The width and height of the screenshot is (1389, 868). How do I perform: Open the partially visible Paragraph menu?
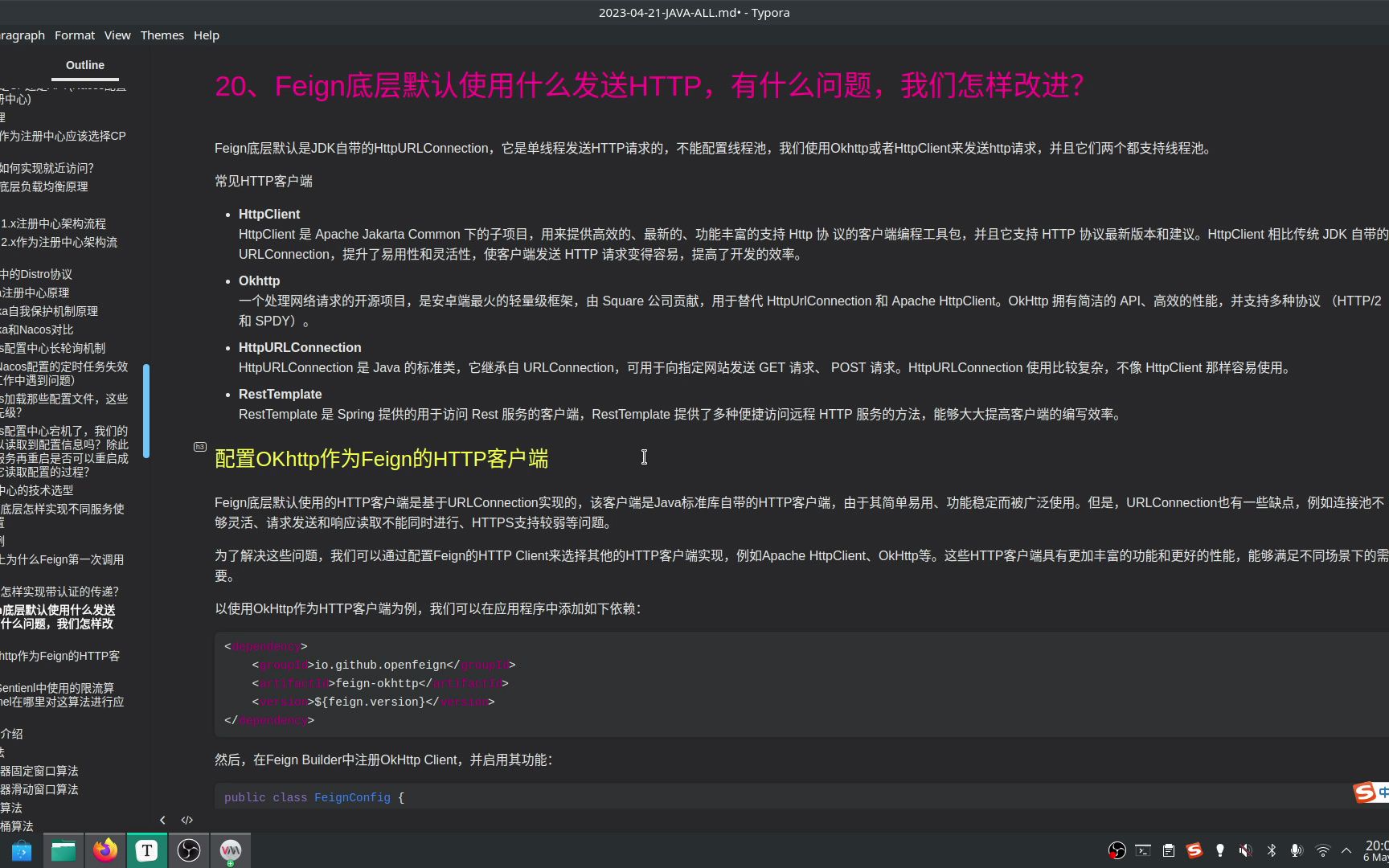tap(23, 35)
